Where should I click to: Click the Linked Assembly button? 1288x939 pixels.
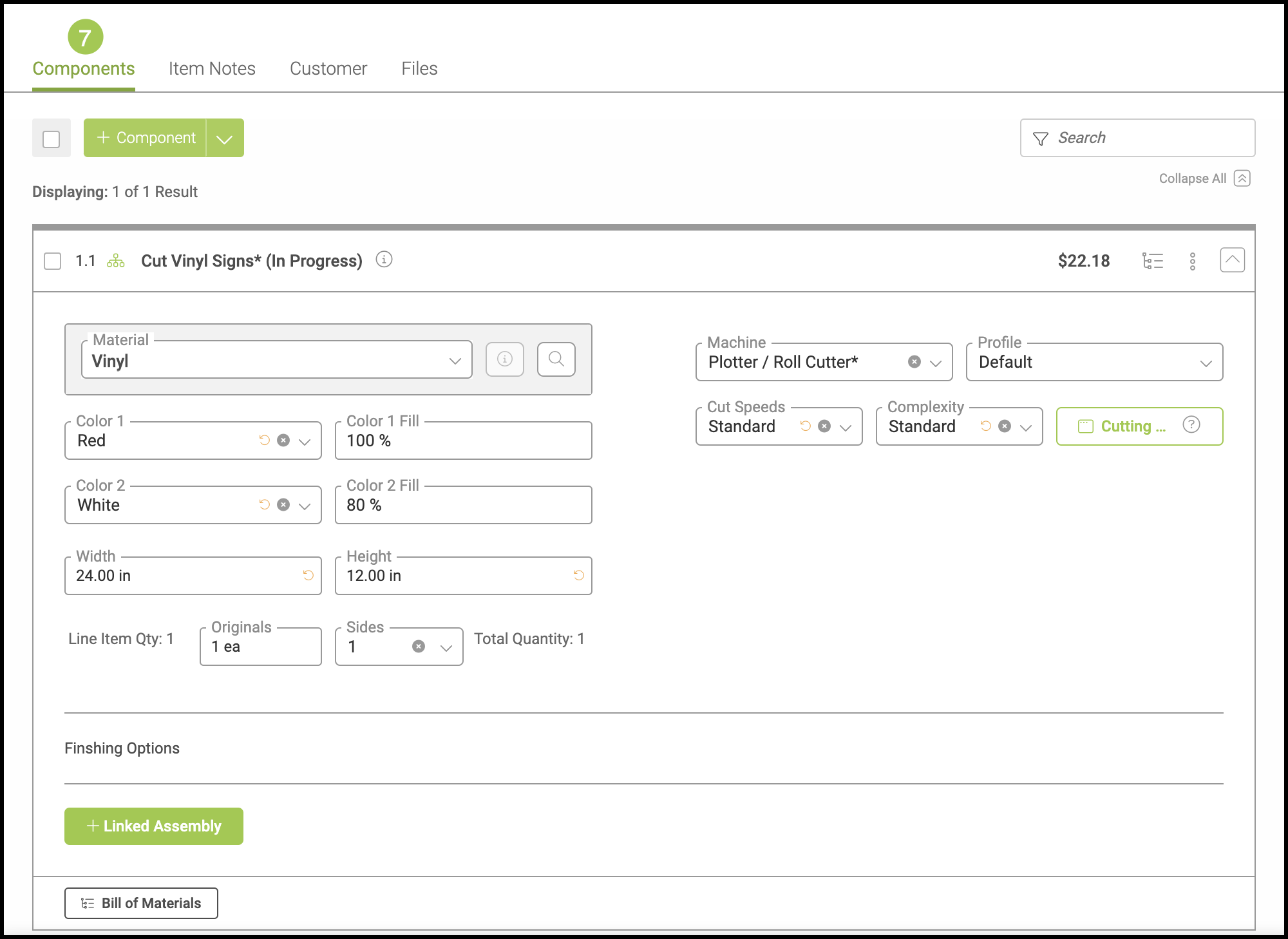[x=154, y=826]
